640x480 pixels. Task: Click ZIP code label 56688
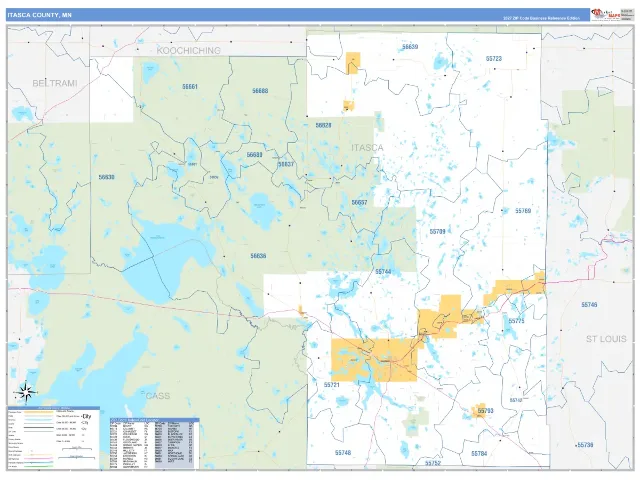click(x=260, y=91)
